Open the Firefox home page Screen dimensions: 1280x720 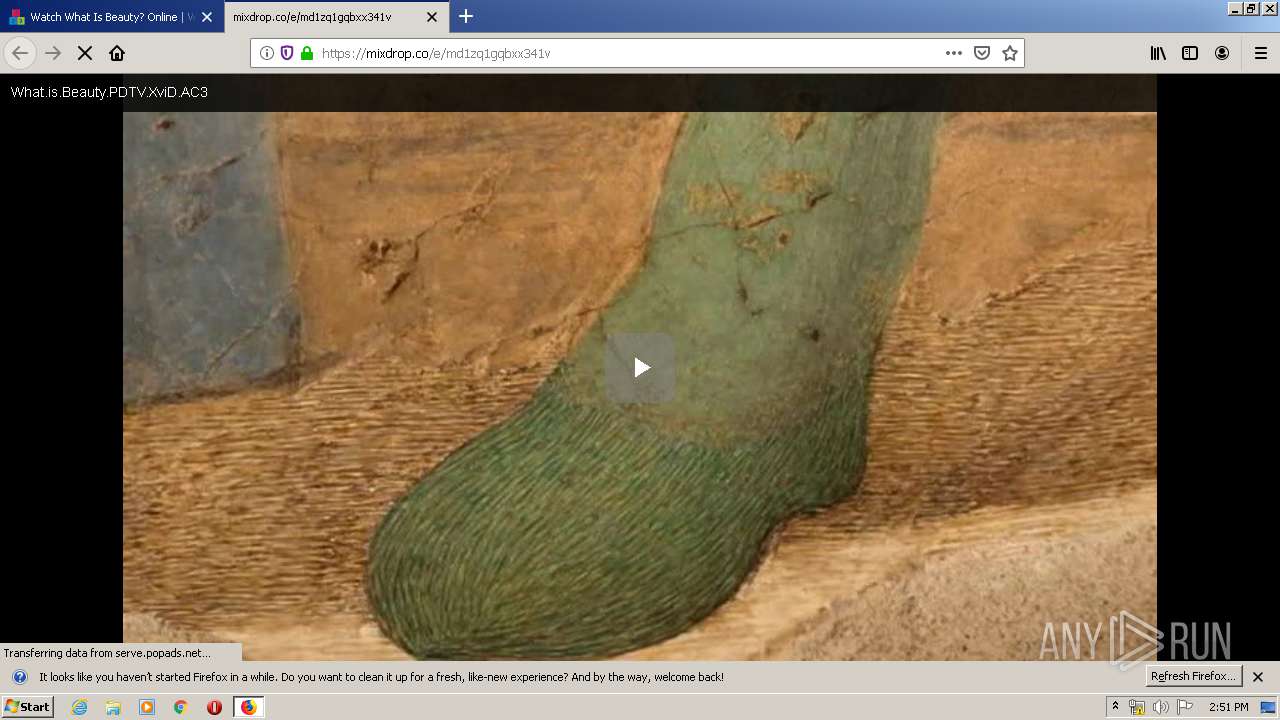117,53
